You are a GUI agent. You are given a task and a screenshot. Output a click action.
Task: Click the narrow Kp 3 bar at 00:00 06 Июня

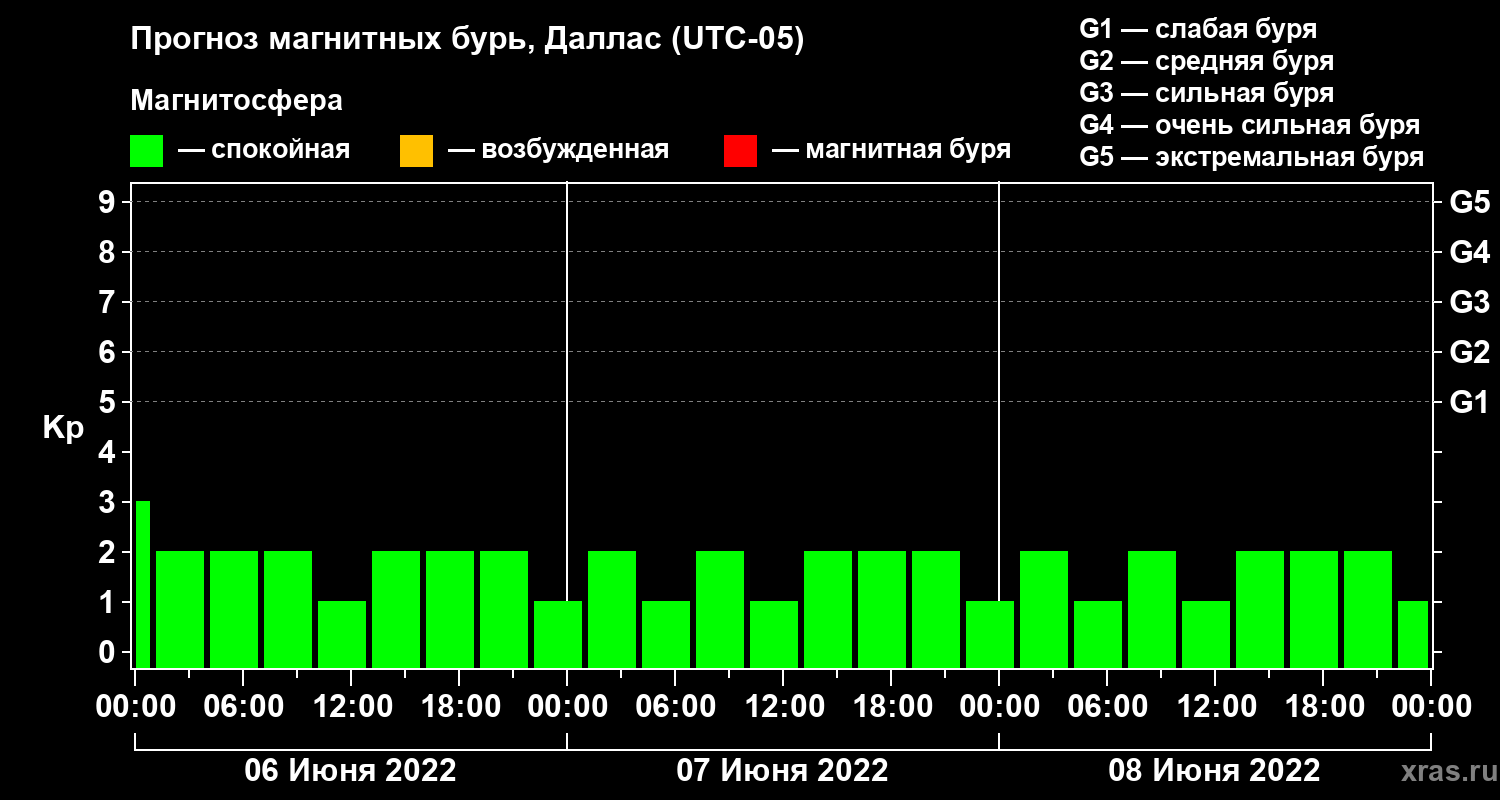point(143,584)
